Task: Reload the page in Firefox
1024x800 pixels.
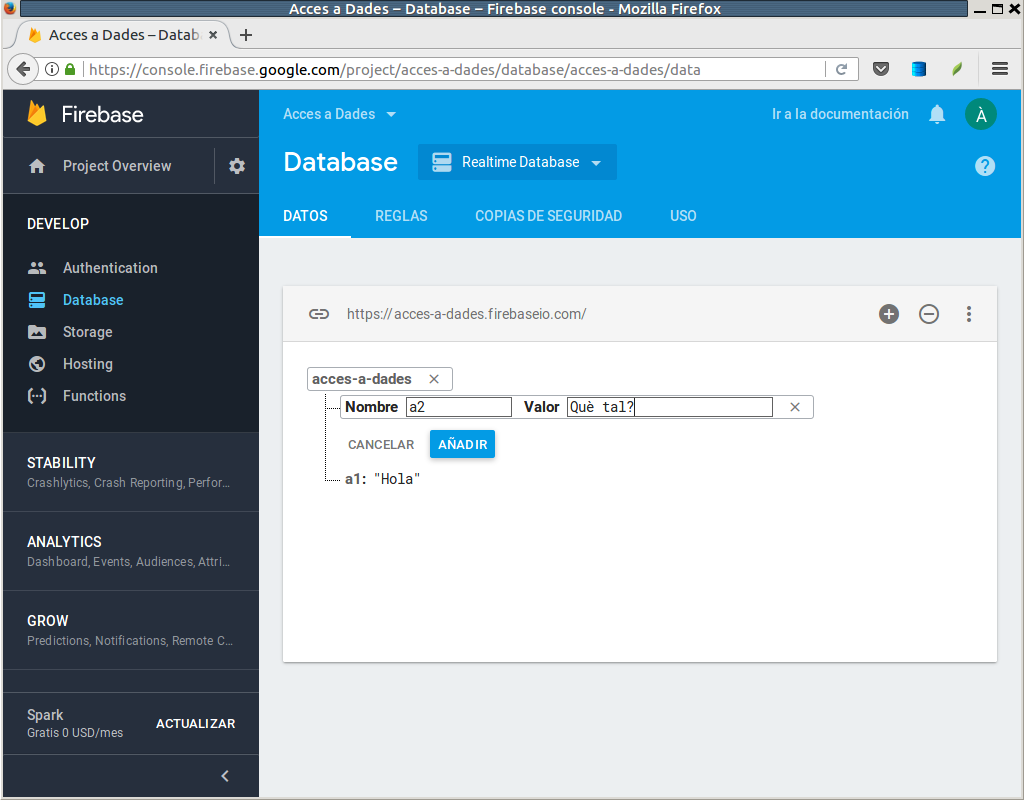Action: [x=841, y=69]
